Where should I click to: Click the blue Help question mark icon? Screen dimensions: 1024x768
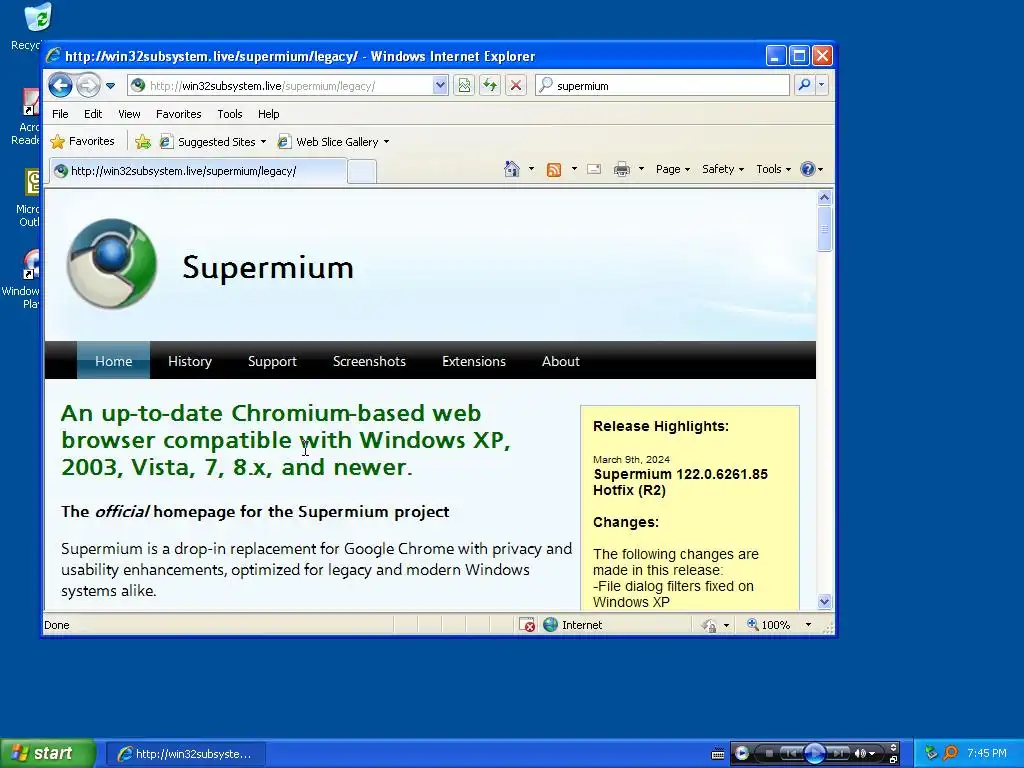(808, 169)
